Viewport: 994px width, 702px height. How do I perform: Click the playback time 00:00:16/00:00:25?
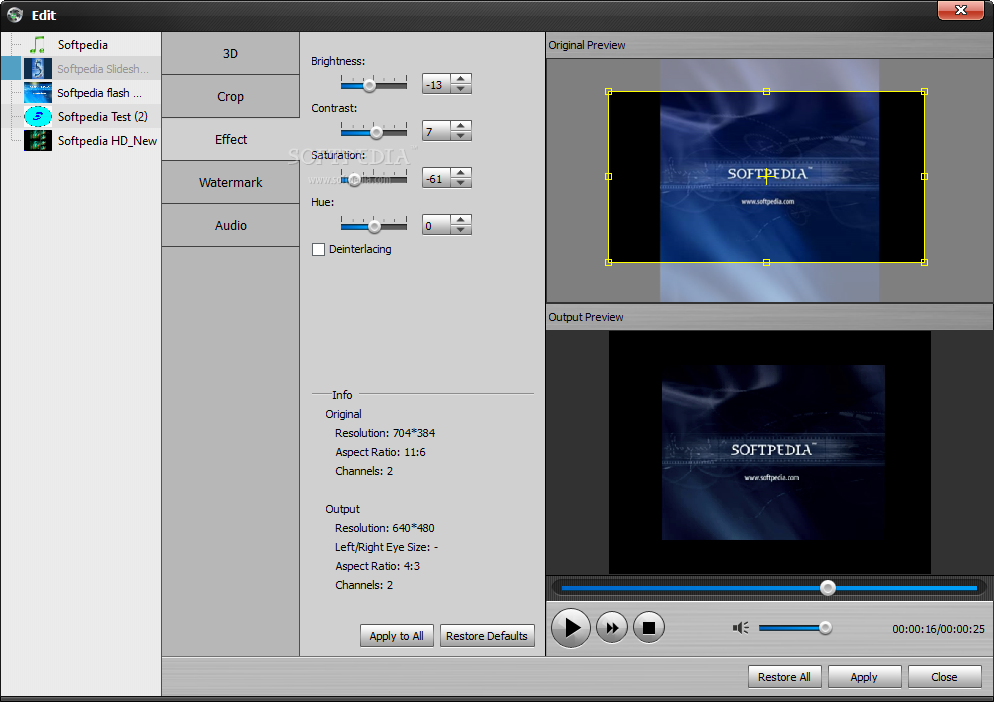pos(938,629)
